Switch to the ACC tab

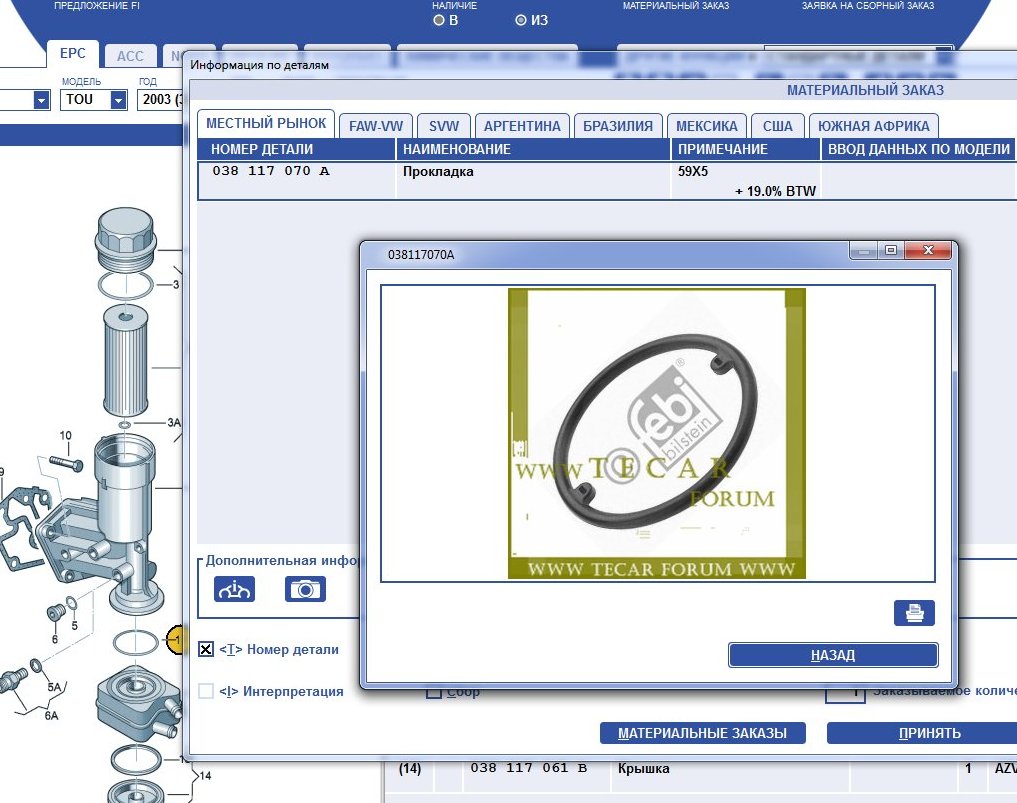click(130, 56)
